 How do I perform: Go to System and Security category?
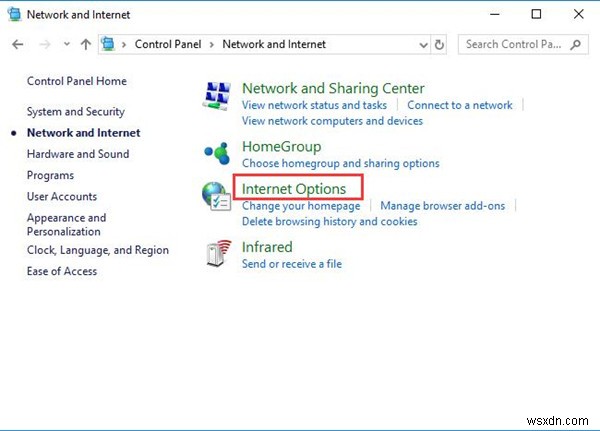tap(76, 112)
